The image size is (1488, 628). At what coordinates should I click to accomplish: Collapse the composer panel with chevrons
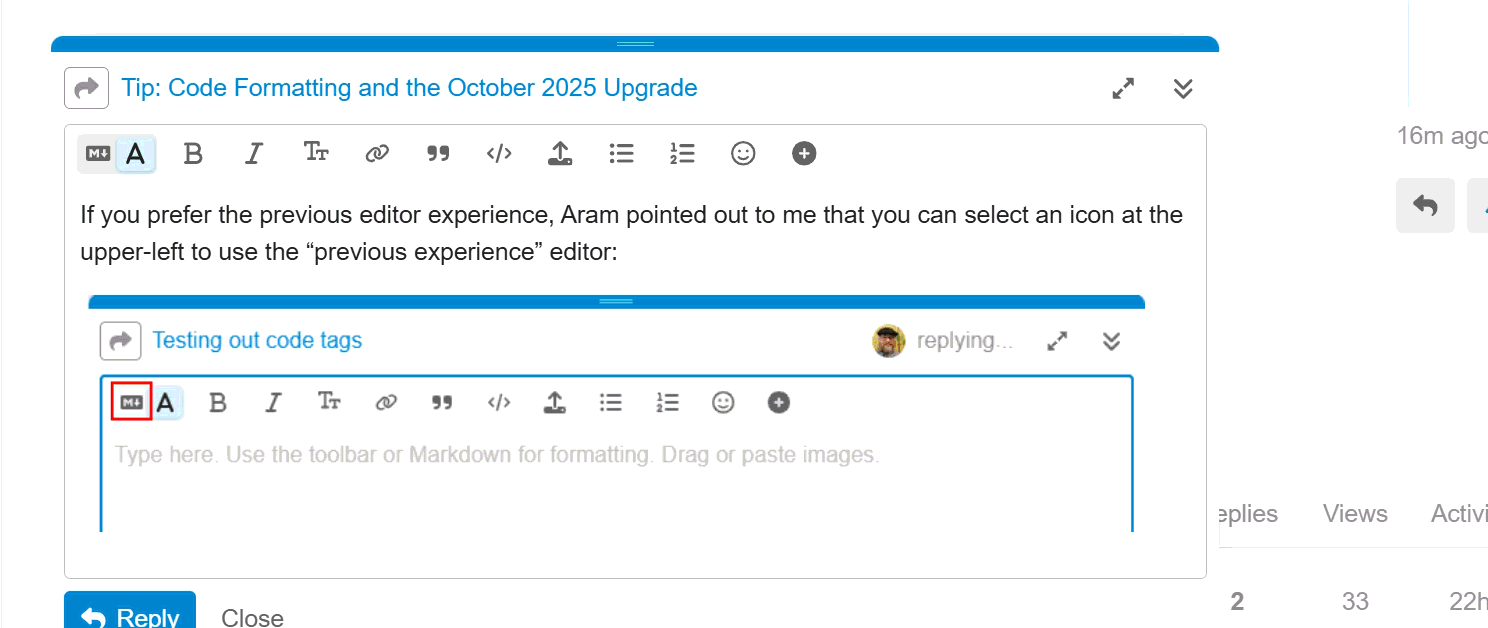[1183, 88]
